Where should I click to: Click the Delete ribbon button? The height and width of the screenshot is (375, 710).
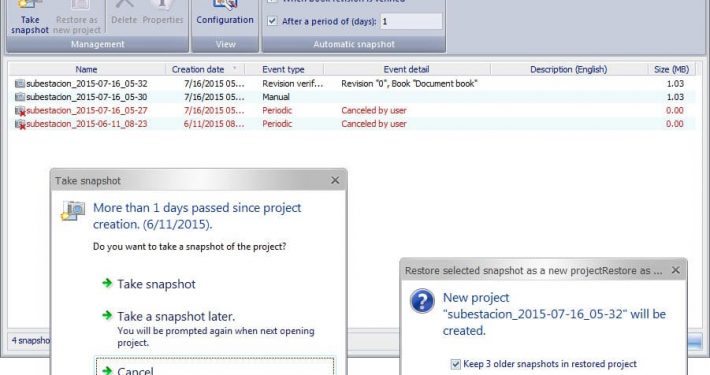click(124, 14)
